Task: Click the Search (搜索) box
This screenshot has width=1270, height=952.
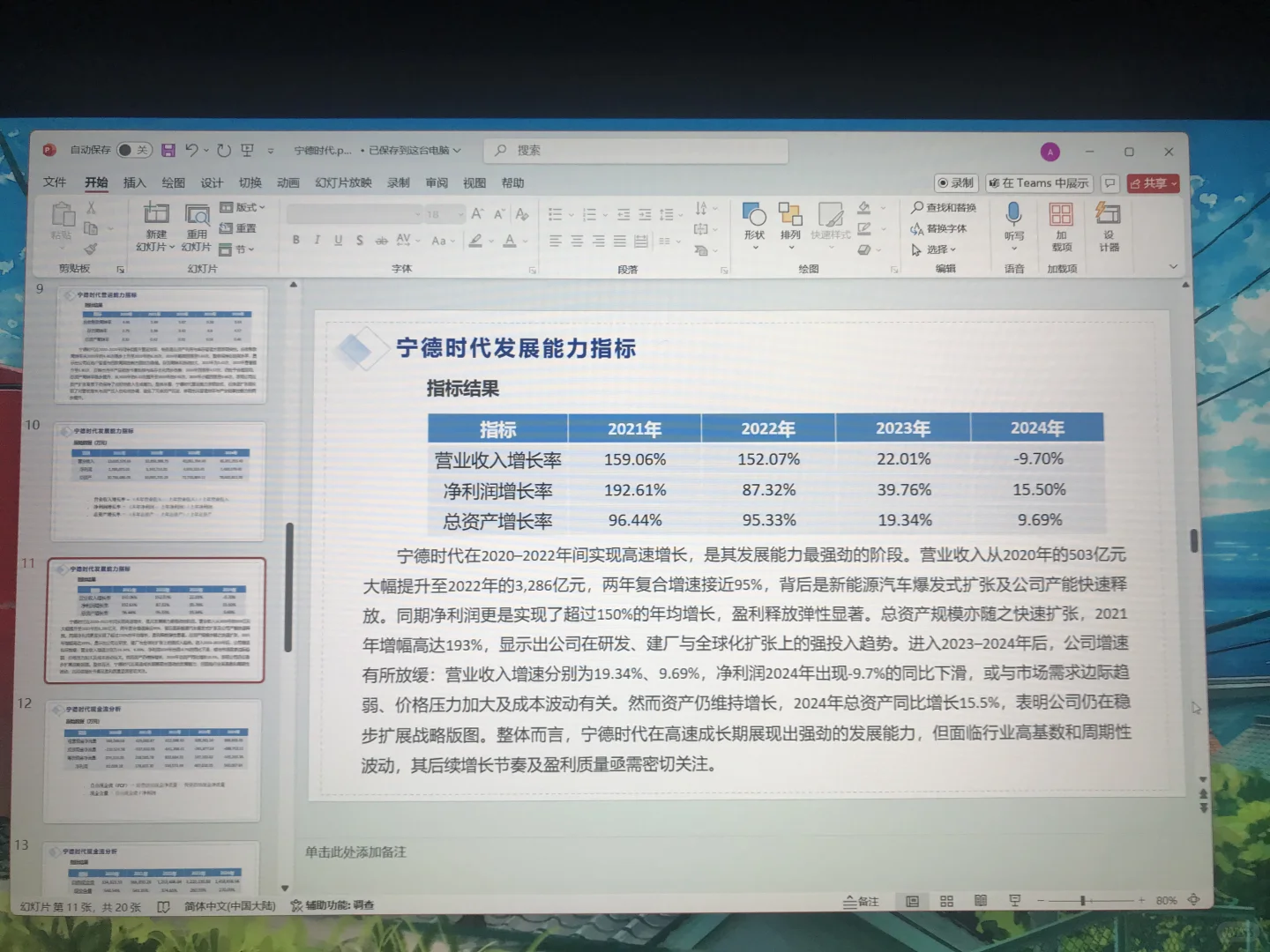Action: coord(636,151)
